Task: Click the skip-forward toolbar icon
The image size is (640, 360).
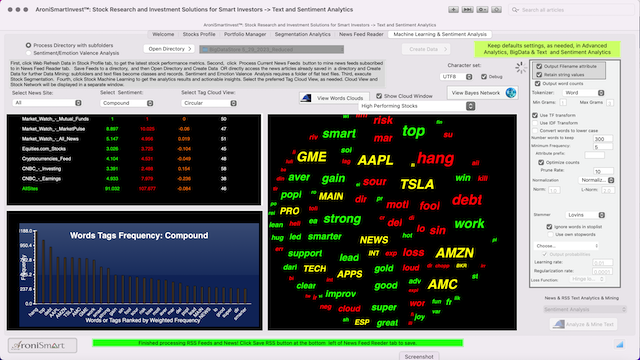Action: click(467, 9)
